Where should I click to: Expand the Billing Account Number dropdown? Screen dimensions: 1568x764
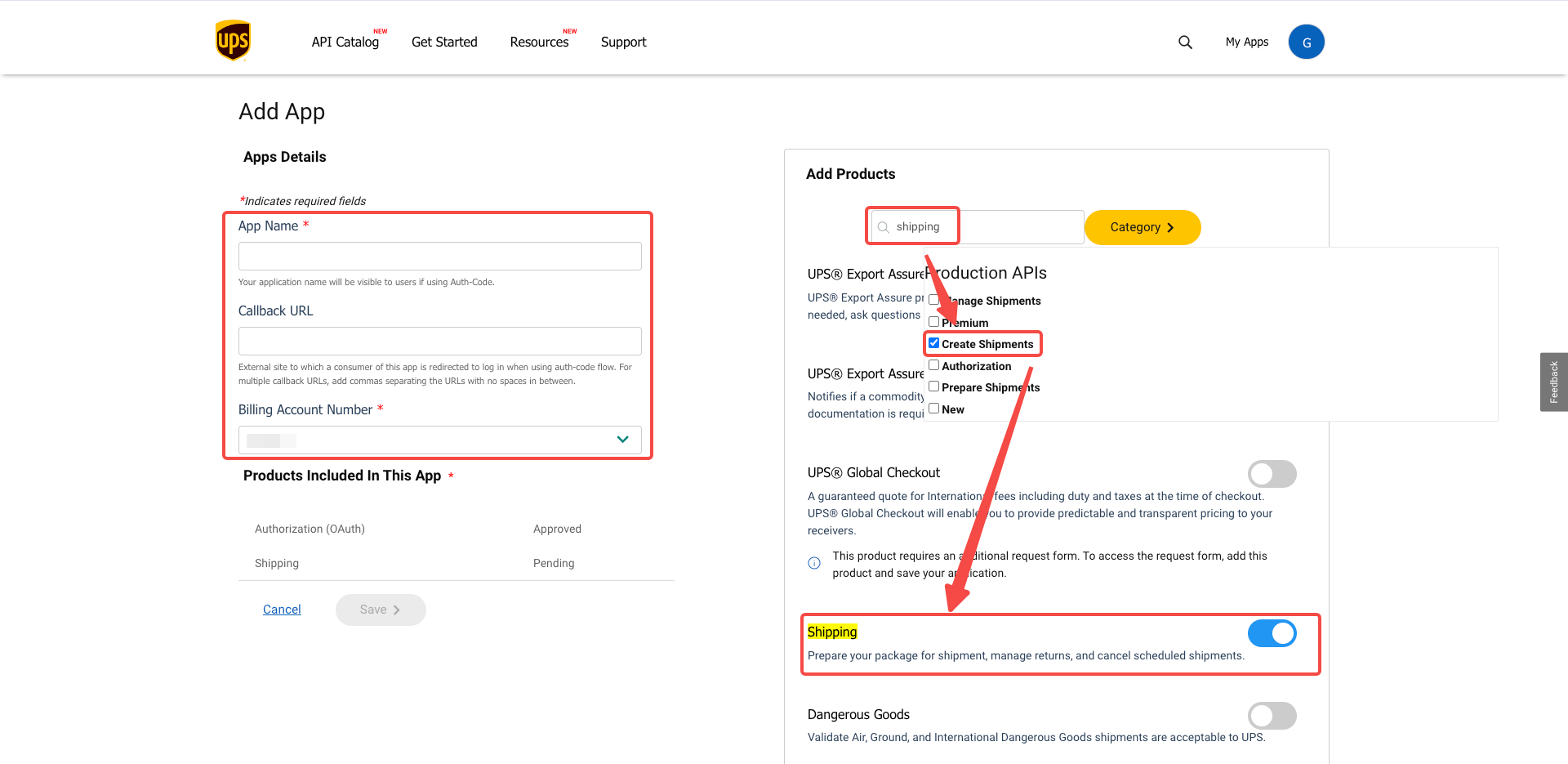click(x=622, y=440)
